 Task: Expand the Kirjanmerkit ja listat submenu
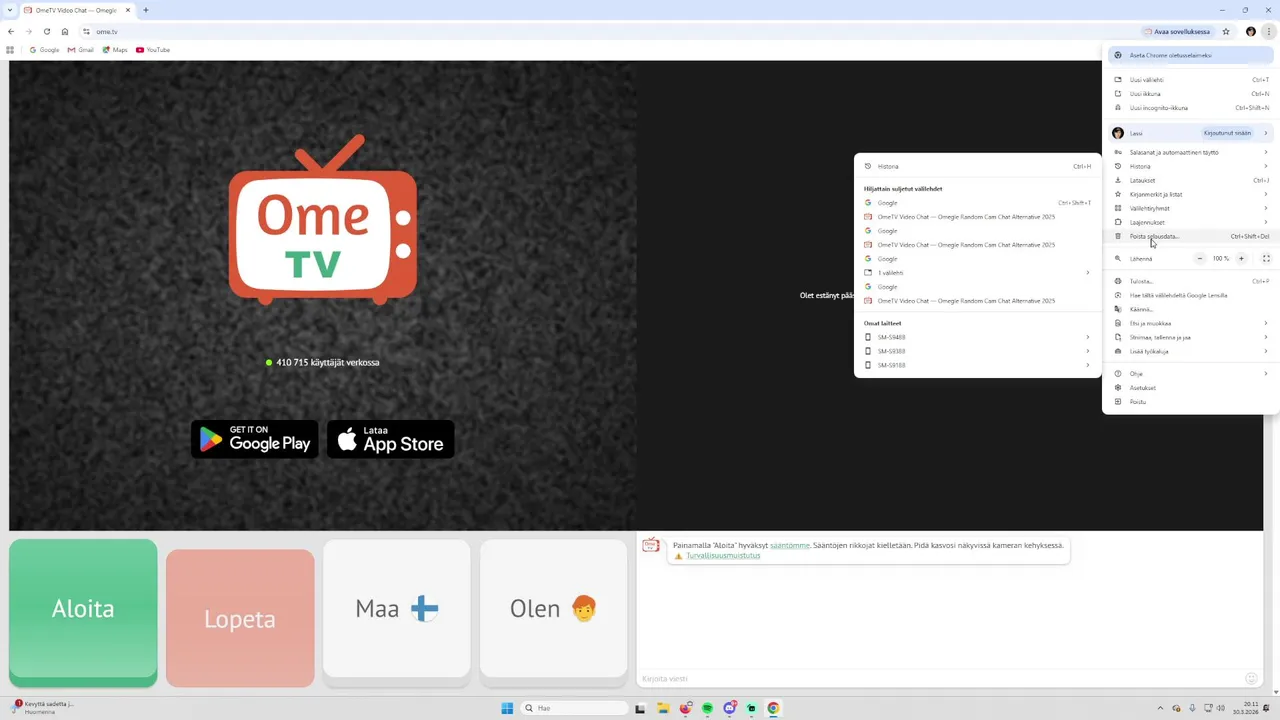[1190, 194]
